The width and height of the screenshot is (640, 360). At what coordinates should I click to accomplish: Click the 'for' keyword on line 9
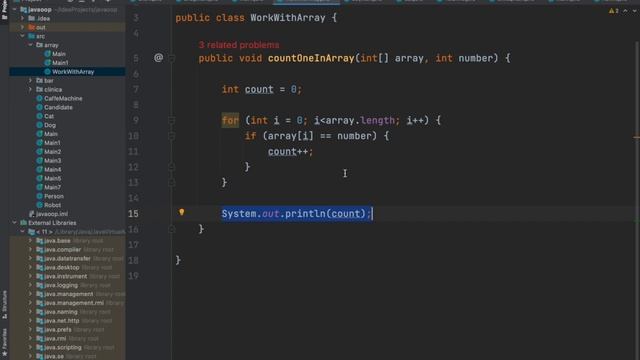pyautogui.click(x=230, y=120)
